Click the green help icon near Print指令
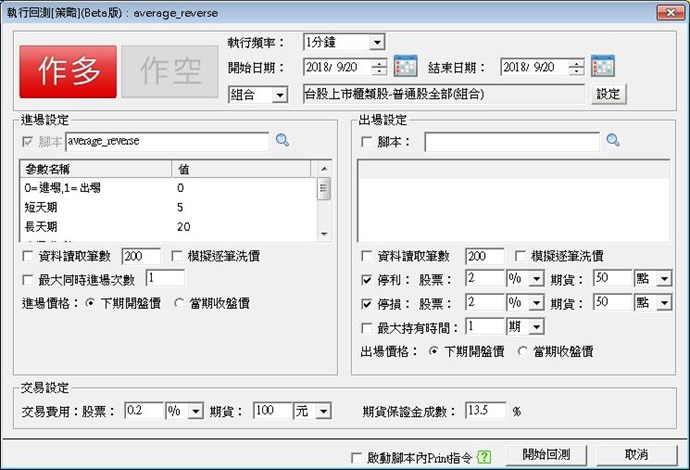This screenshot has width=690, height=470. 485,456
